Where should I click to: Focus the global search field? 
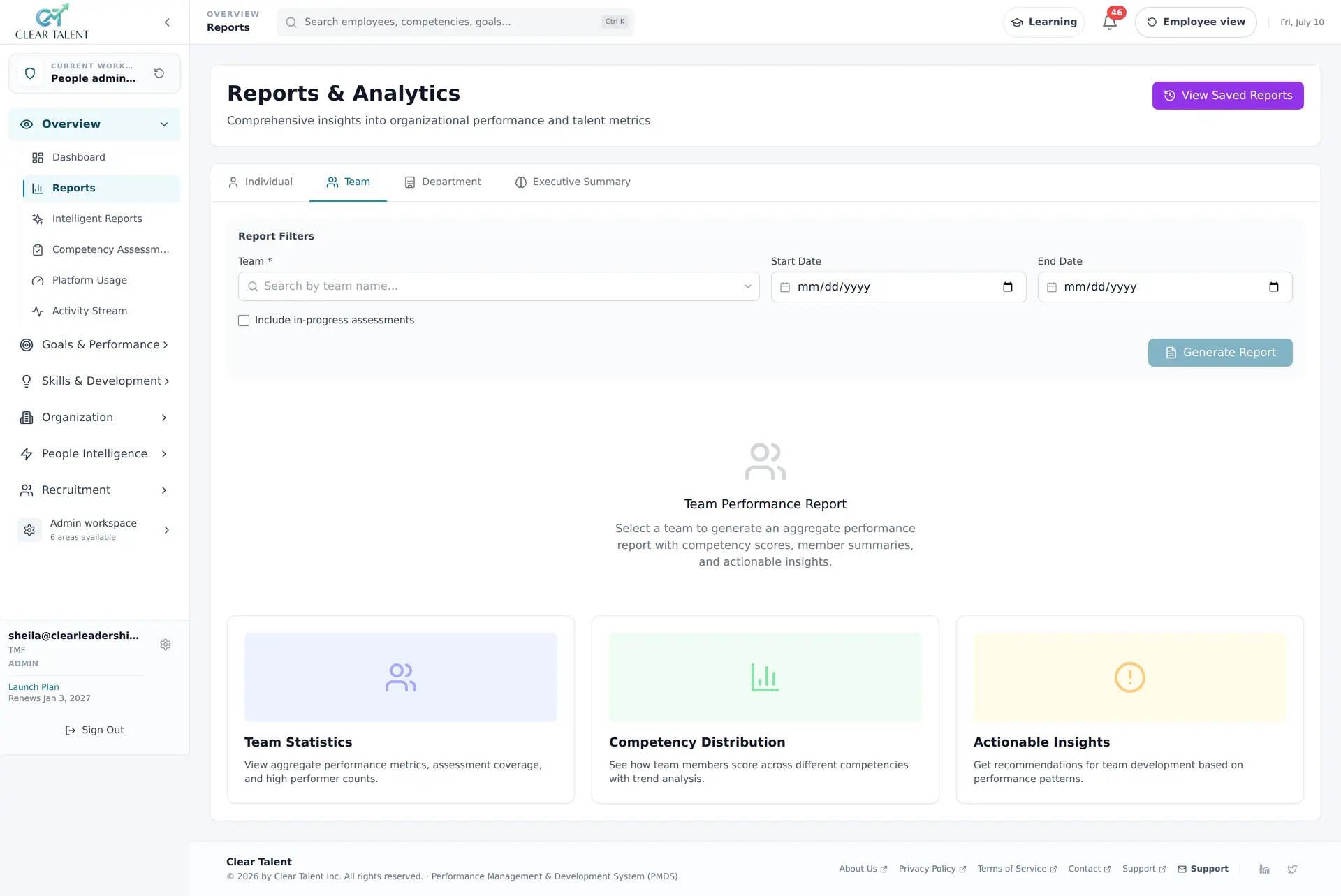click(455, 22)
